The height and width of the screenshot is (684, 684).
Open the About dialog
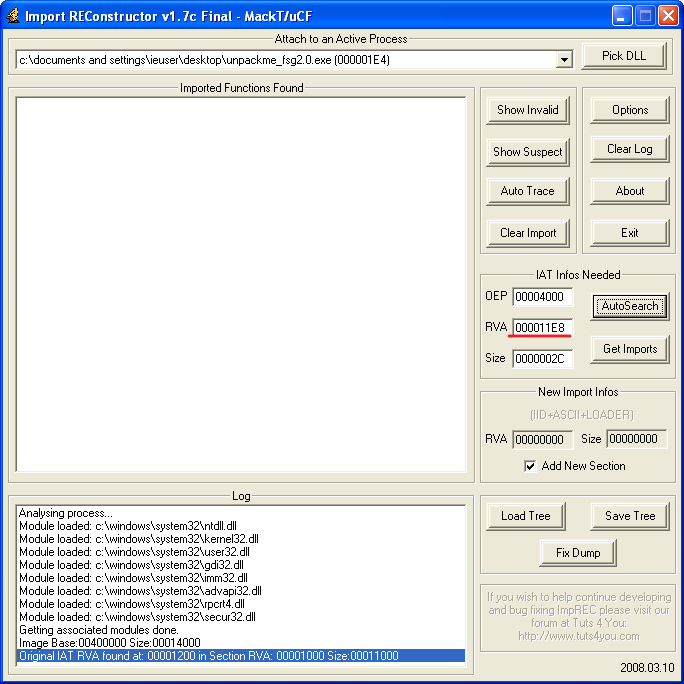coord(630,191)
